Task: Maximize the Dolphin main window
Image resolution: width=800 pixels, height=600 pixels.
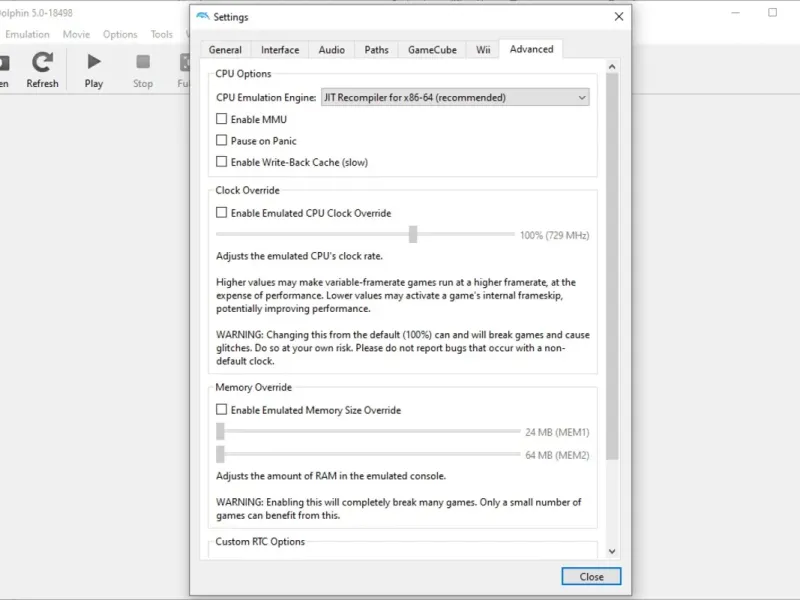Action: [x=772, y=13]
